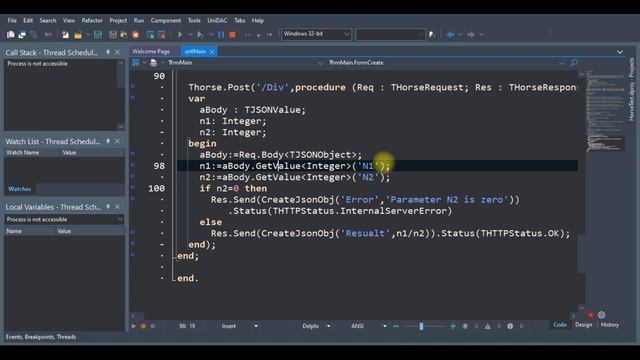Click the Forward navigation arrow
Image resolution: width=640 pixels, height=360 pixels.
coord(471,35)
